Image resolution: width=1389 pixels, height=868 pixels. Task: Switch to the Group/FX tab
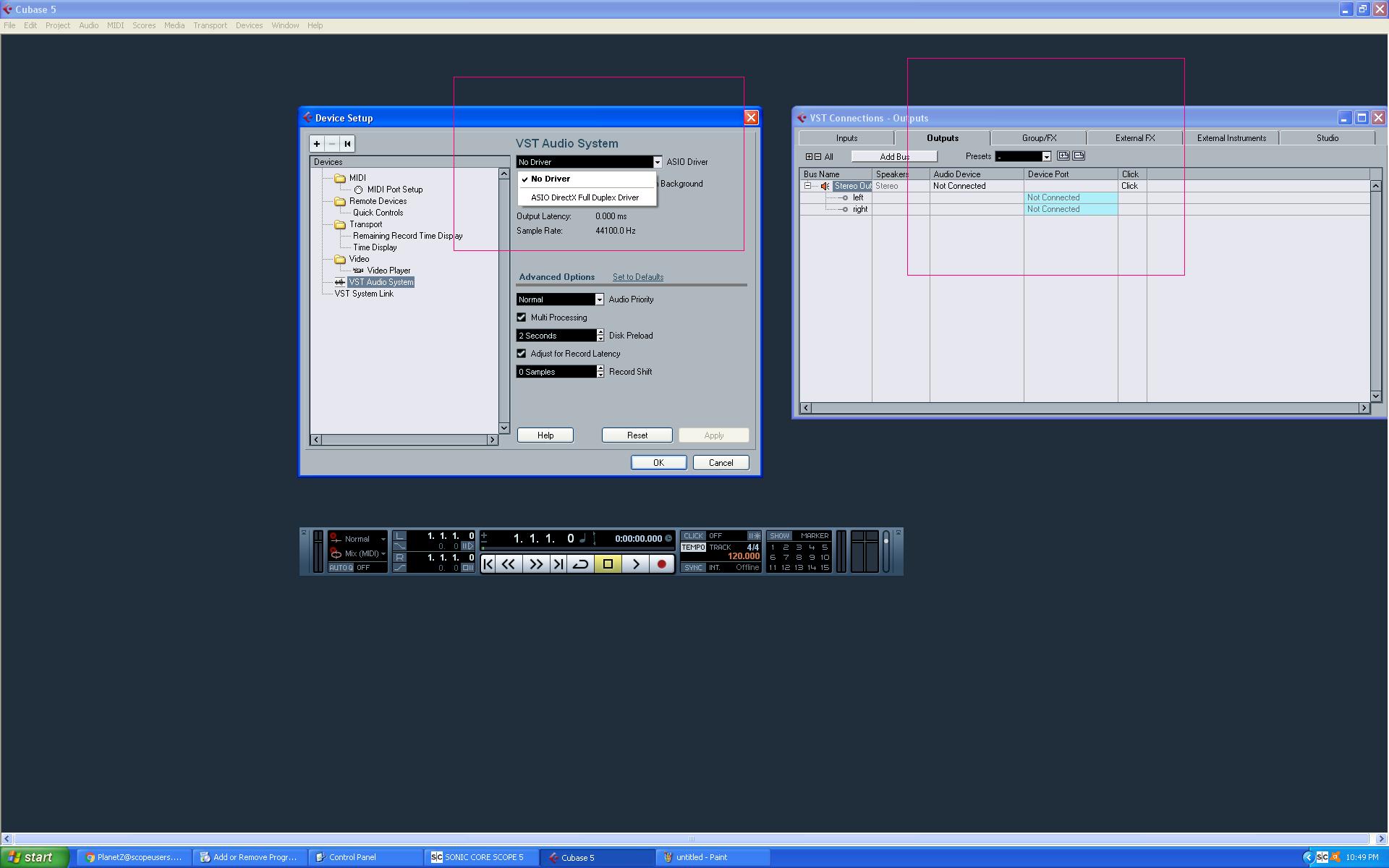click(1039, 138)
